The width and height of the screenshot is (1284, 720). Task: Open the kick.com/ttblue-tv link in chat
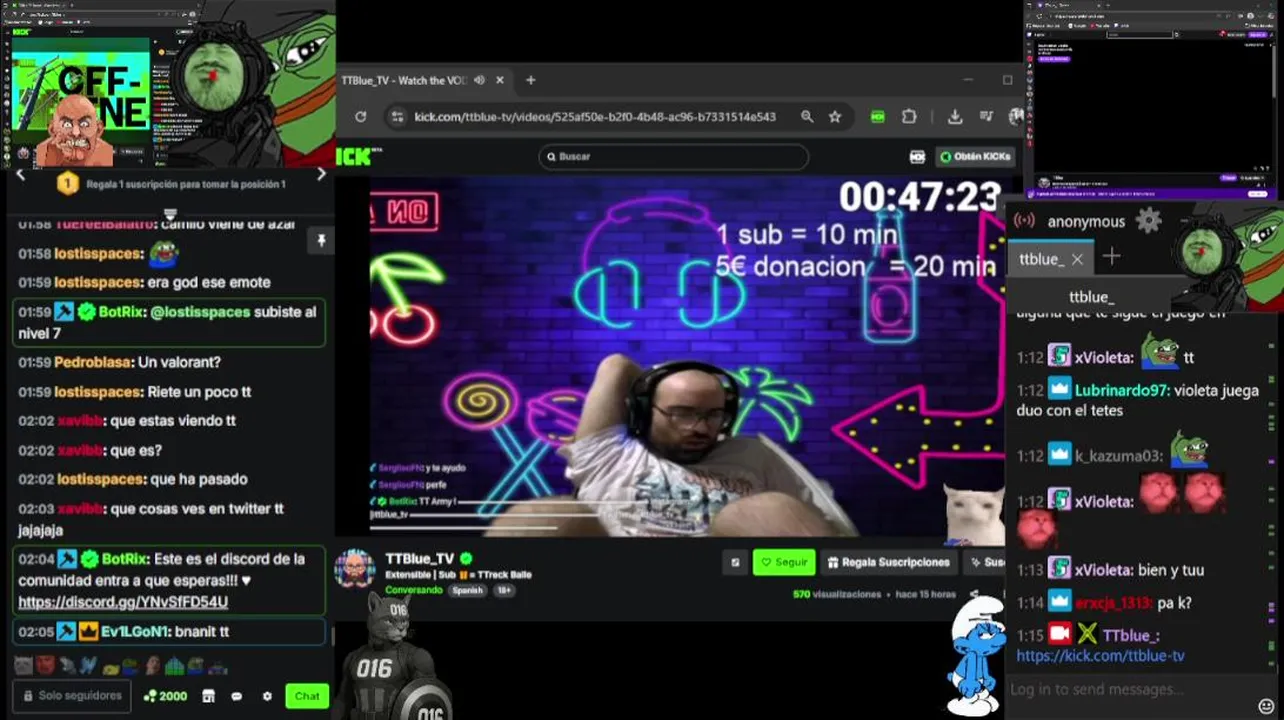pyautogui.click(x=1100, y=656)
